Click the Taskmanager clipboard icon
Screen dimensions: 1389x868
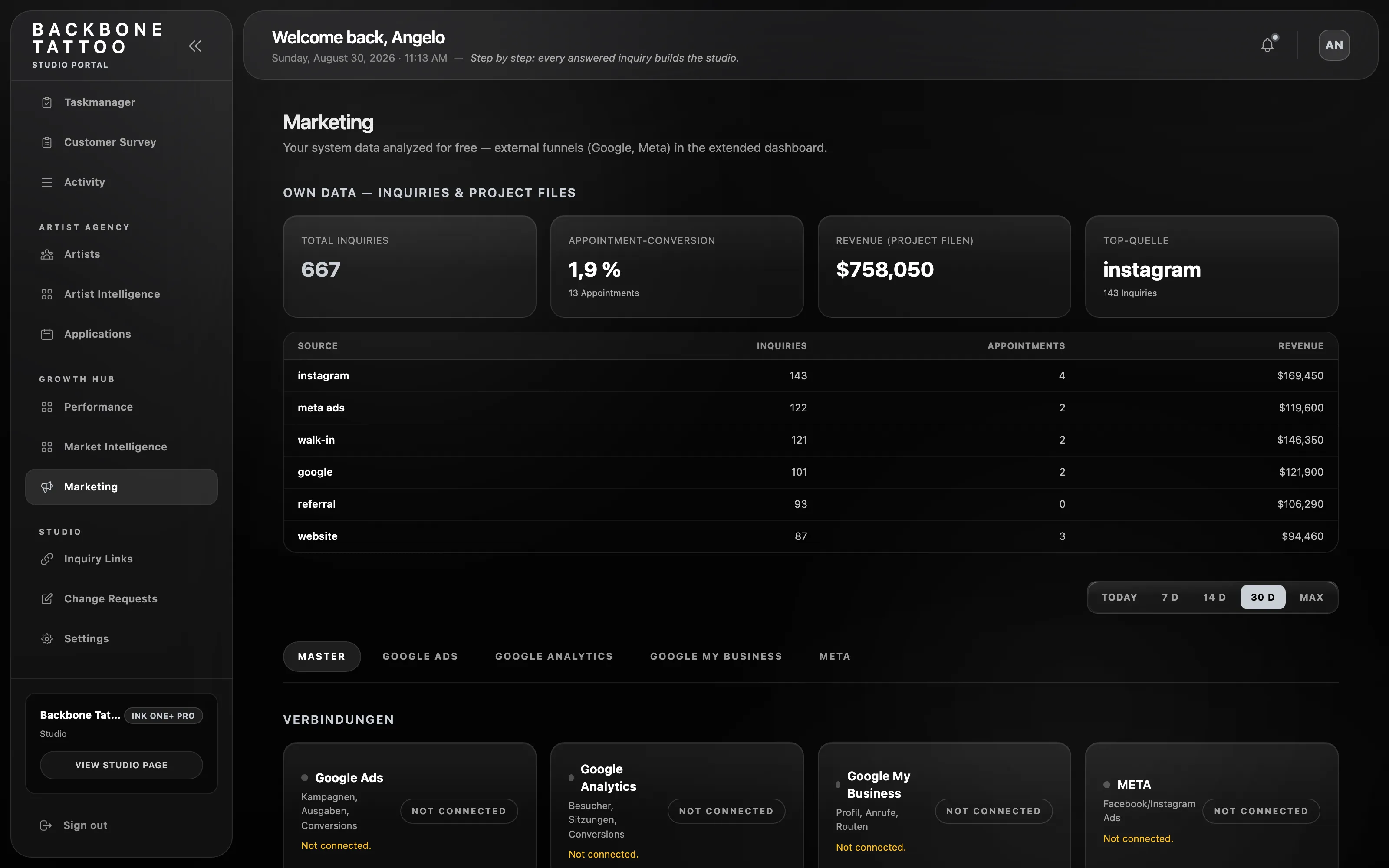(x=47, y=102)
